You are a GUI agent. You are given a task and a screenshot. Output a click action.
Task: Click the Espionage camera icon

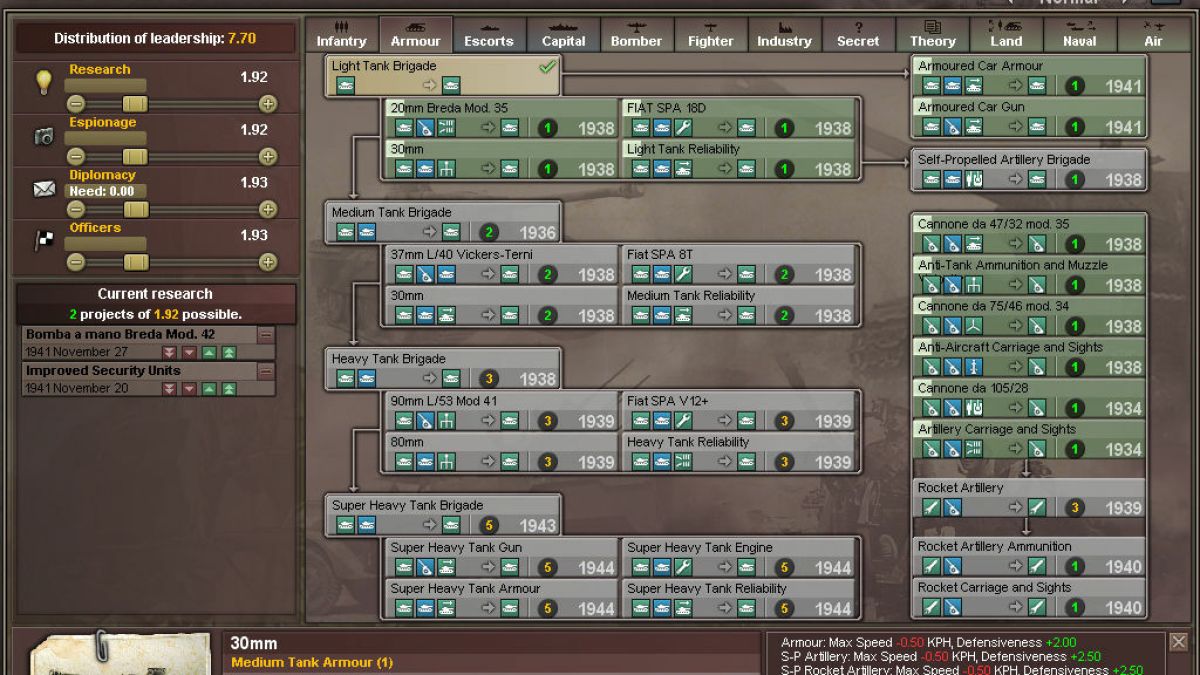click(43, 136)
